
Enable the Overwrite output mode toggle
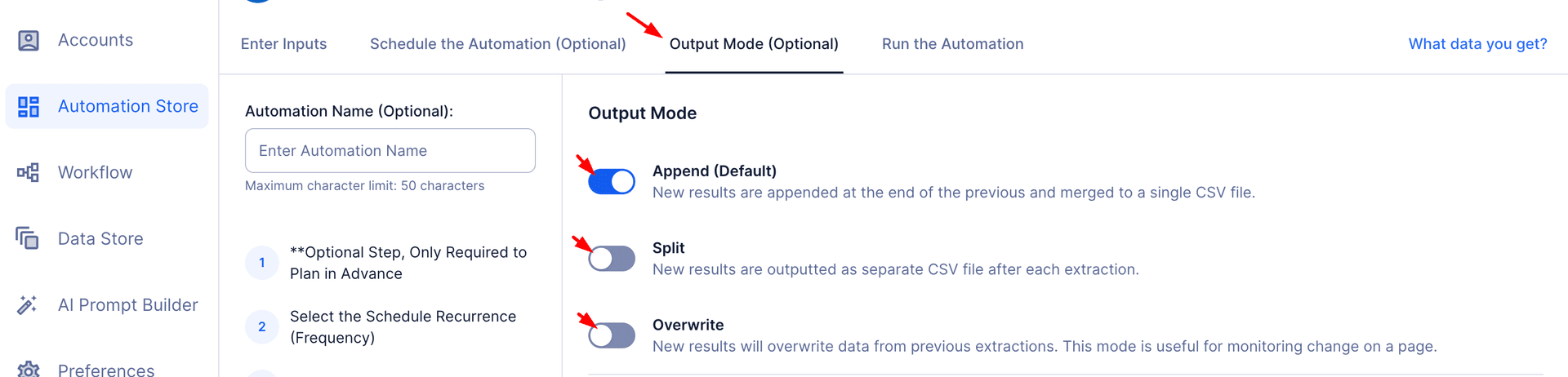click(612, 335)
